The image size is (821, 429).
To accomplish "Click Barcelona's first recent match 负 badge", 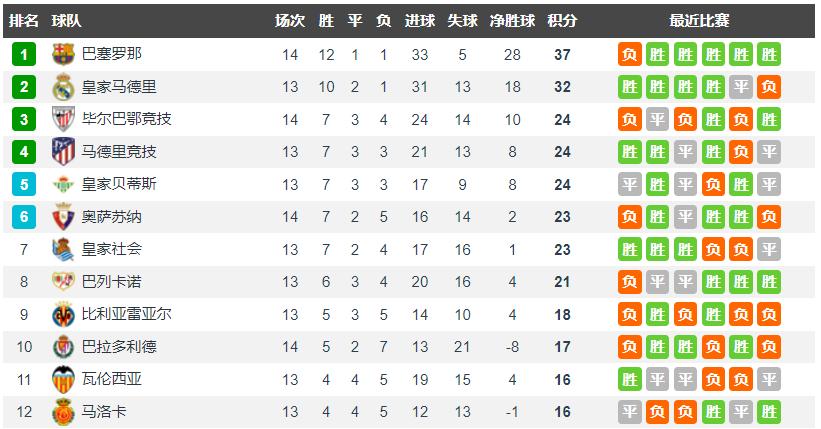I will pyautogui.click(x=629, y=55).
